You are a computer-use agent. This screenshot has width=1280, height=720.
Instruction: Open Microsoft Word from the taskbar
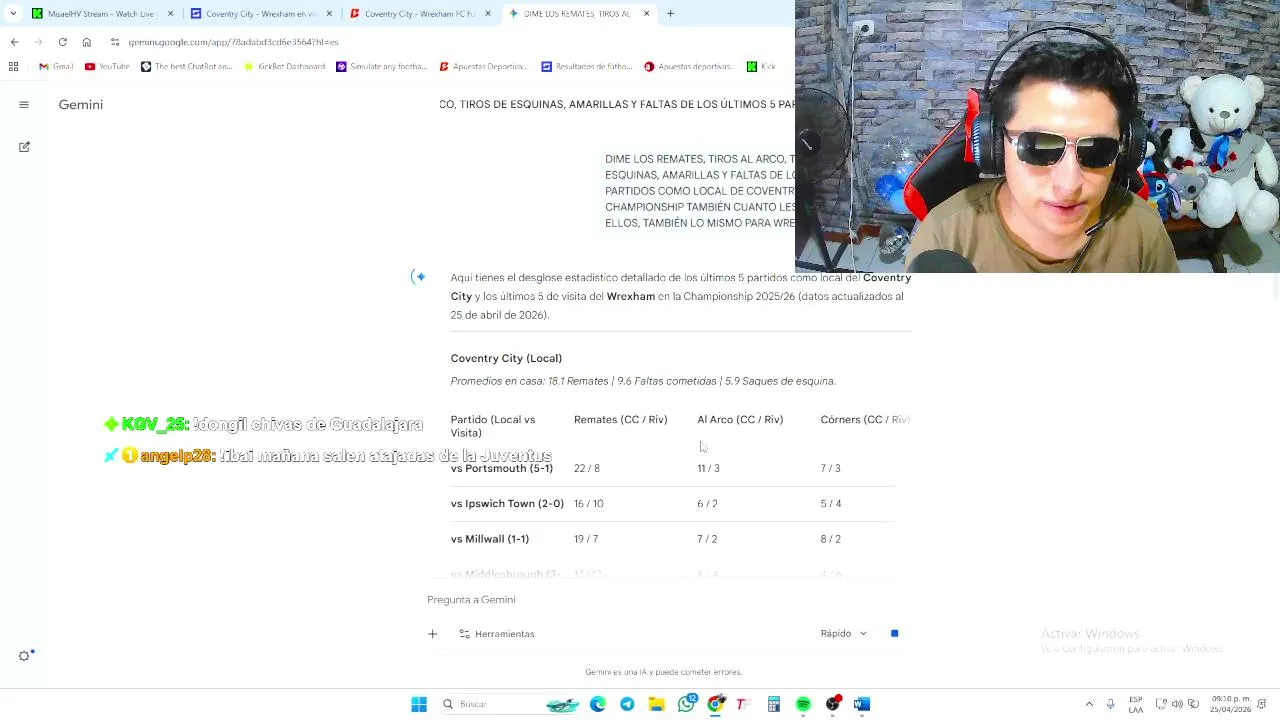tap(862, 704)
